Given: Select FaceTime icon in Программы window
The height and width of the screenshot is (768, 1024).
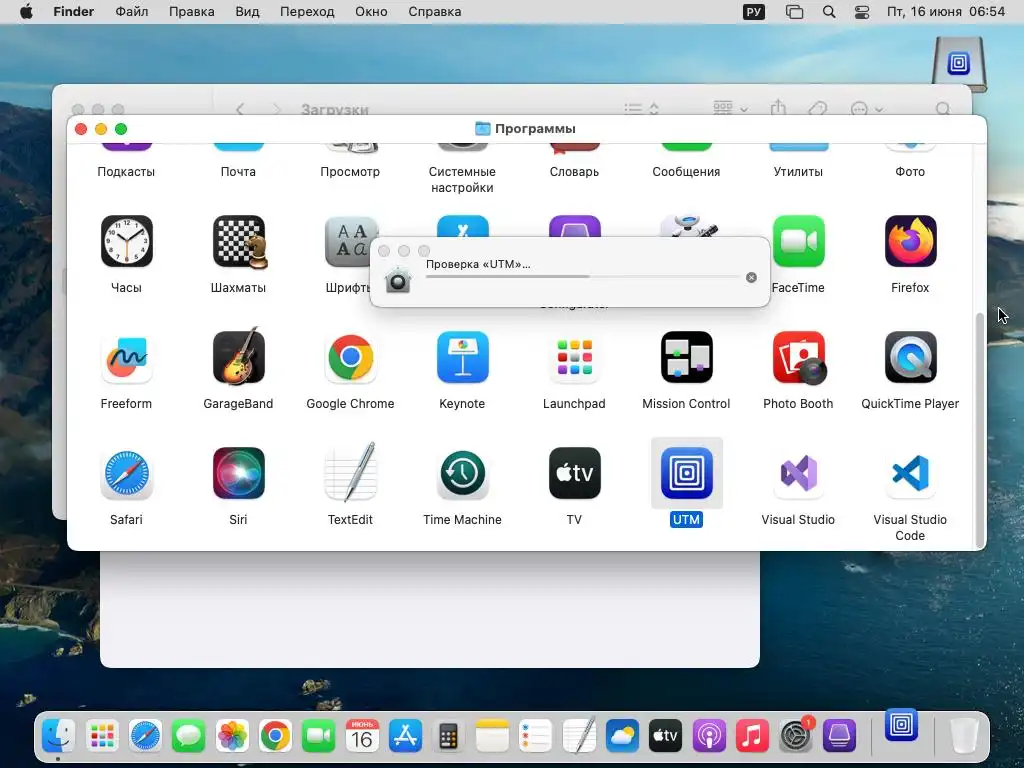Looking at the screenshot, I should coord(798,241).
